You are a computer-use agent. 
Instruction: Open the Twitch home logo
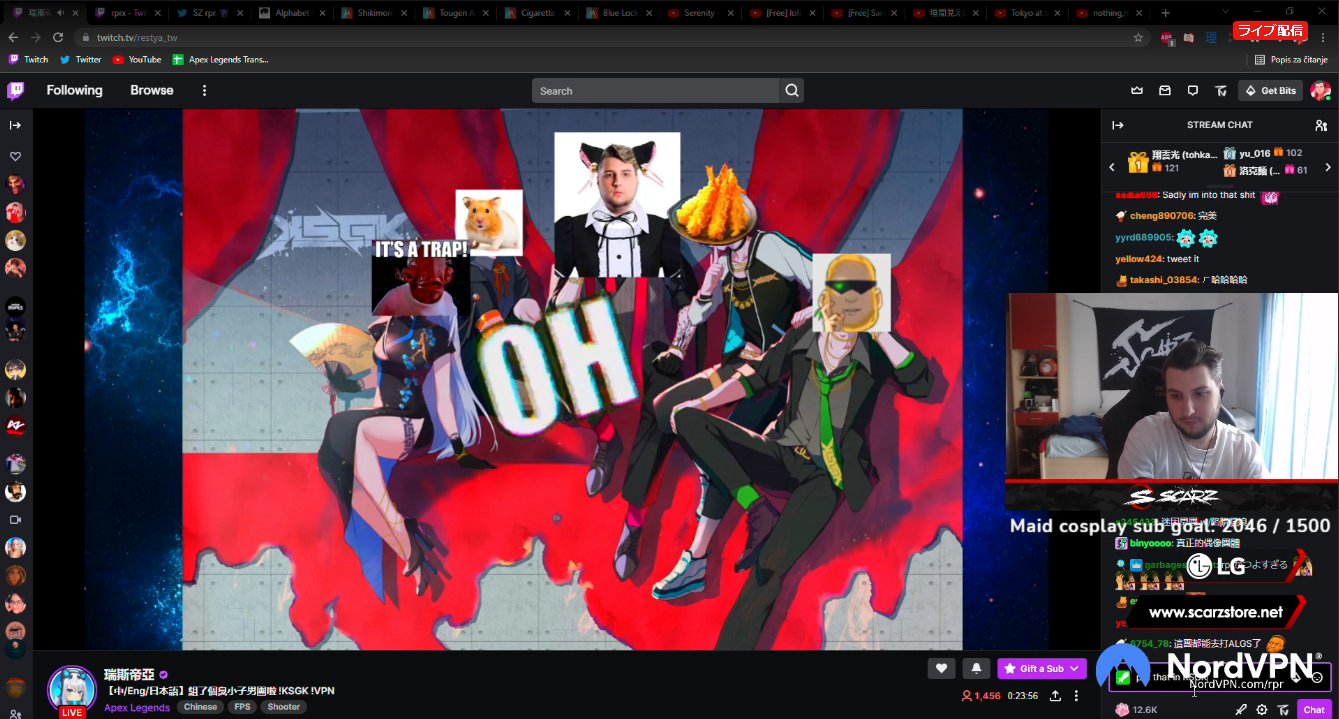coord(15,91)
